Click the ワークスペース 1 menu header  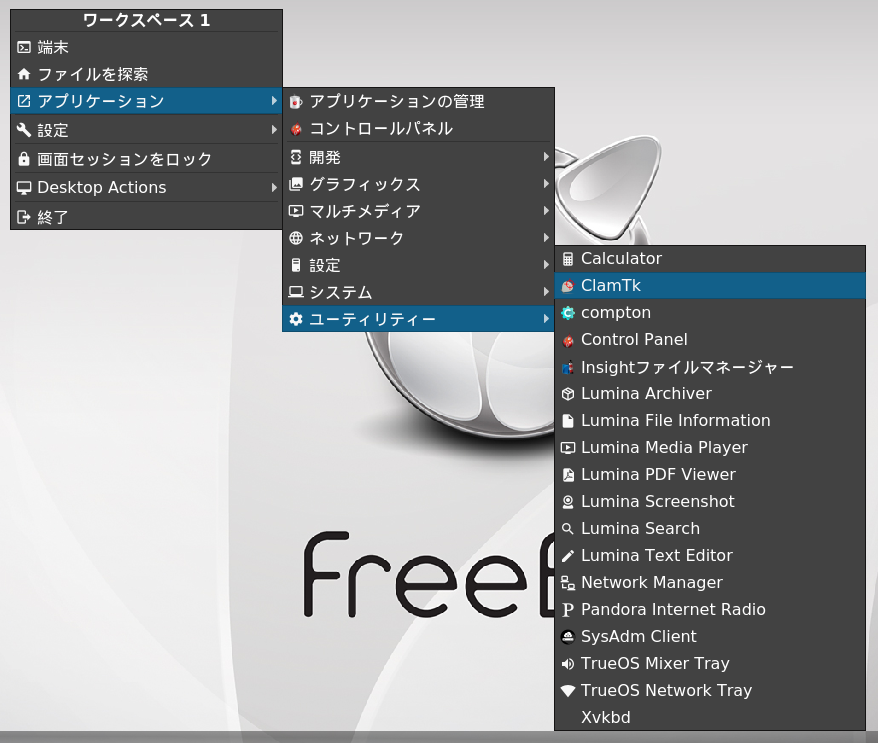(x=146, y=21)
